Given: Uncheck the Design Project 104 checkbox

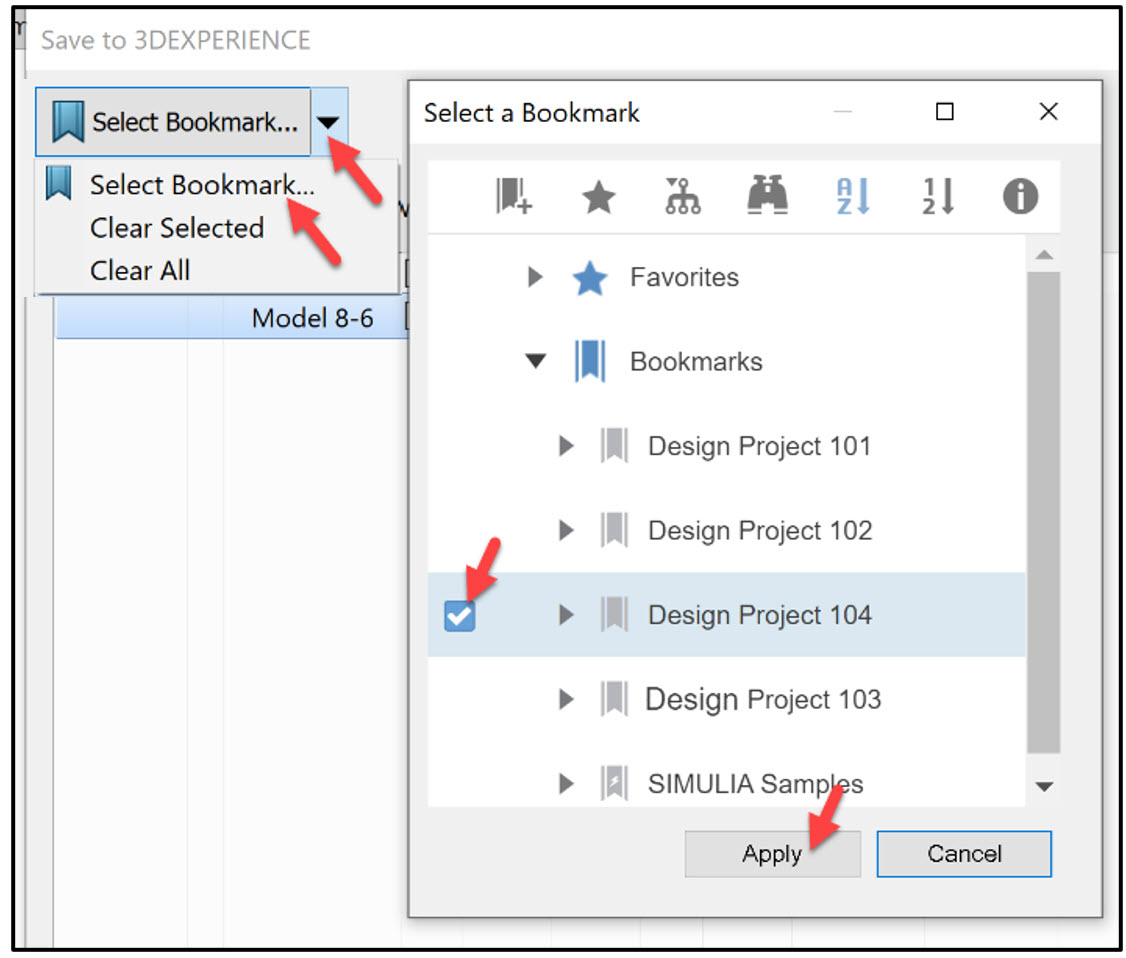Looking at the screenshot, I should tap(458, 616).
